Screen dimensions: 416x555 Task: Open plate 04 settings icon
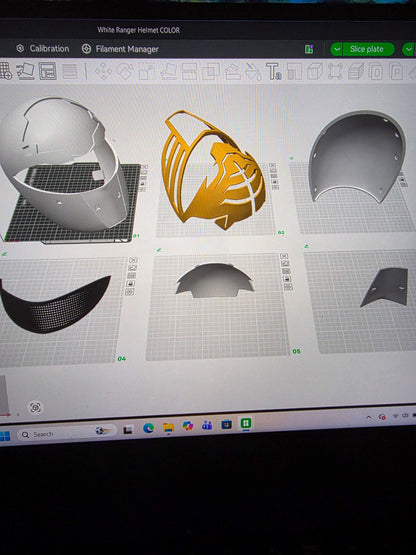[x=130, y=292]
